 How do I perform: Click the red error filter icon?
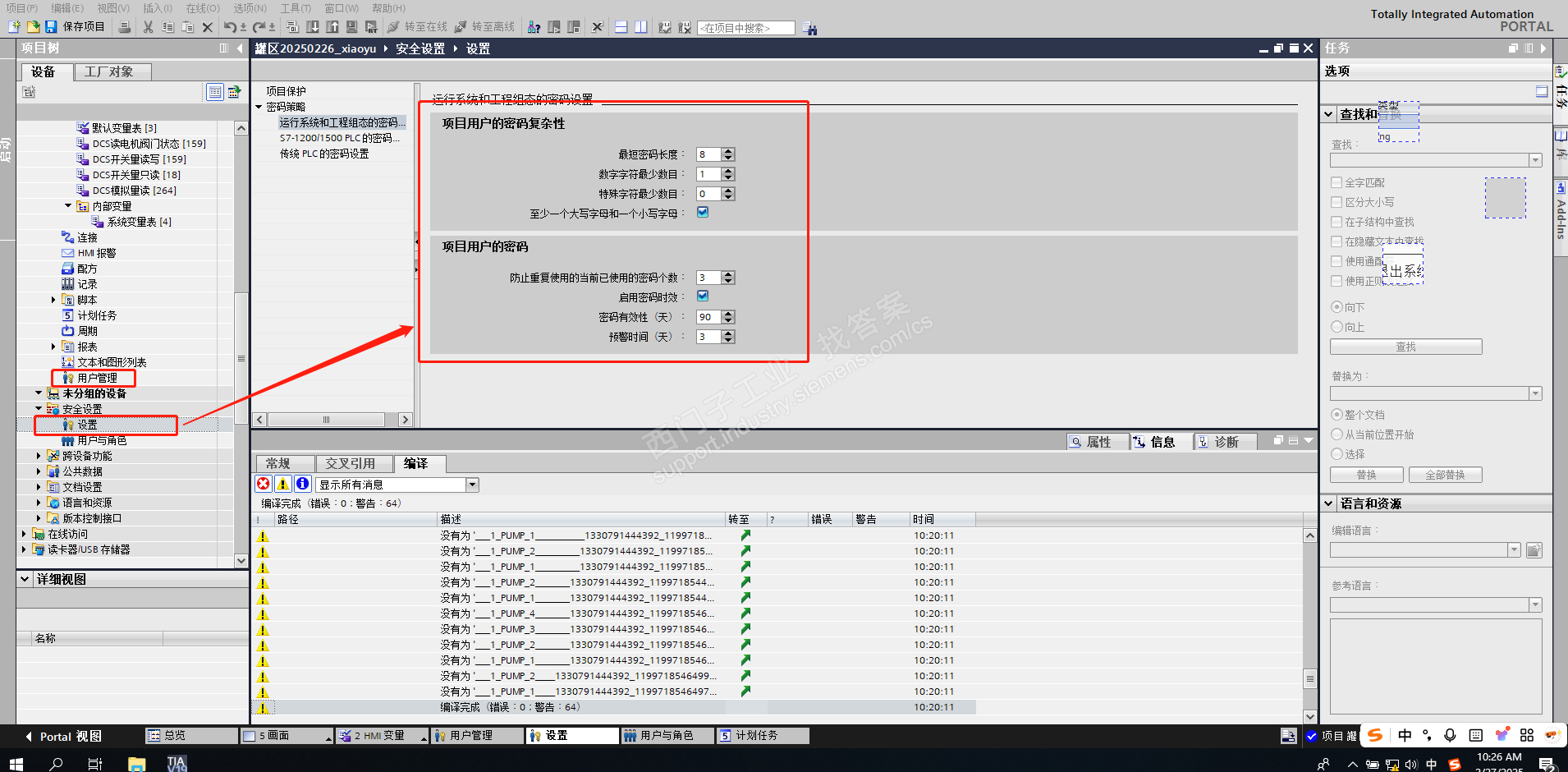click(264, 485)
